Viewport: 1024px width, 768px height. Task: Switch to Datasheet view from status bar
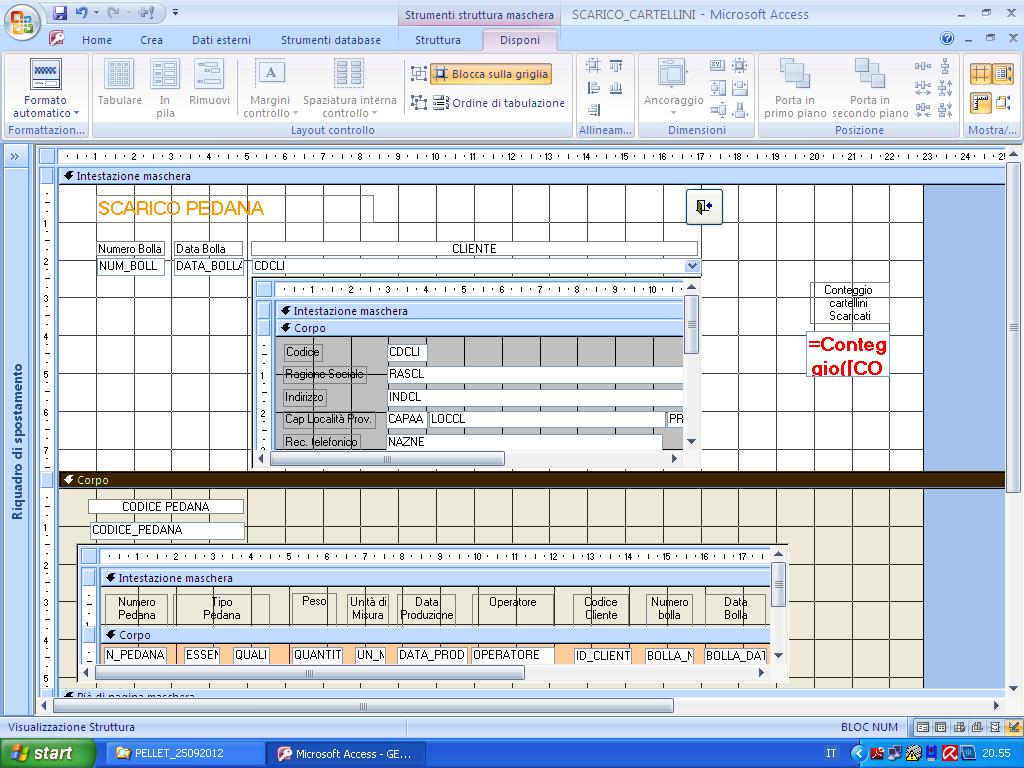coord(940,727)
